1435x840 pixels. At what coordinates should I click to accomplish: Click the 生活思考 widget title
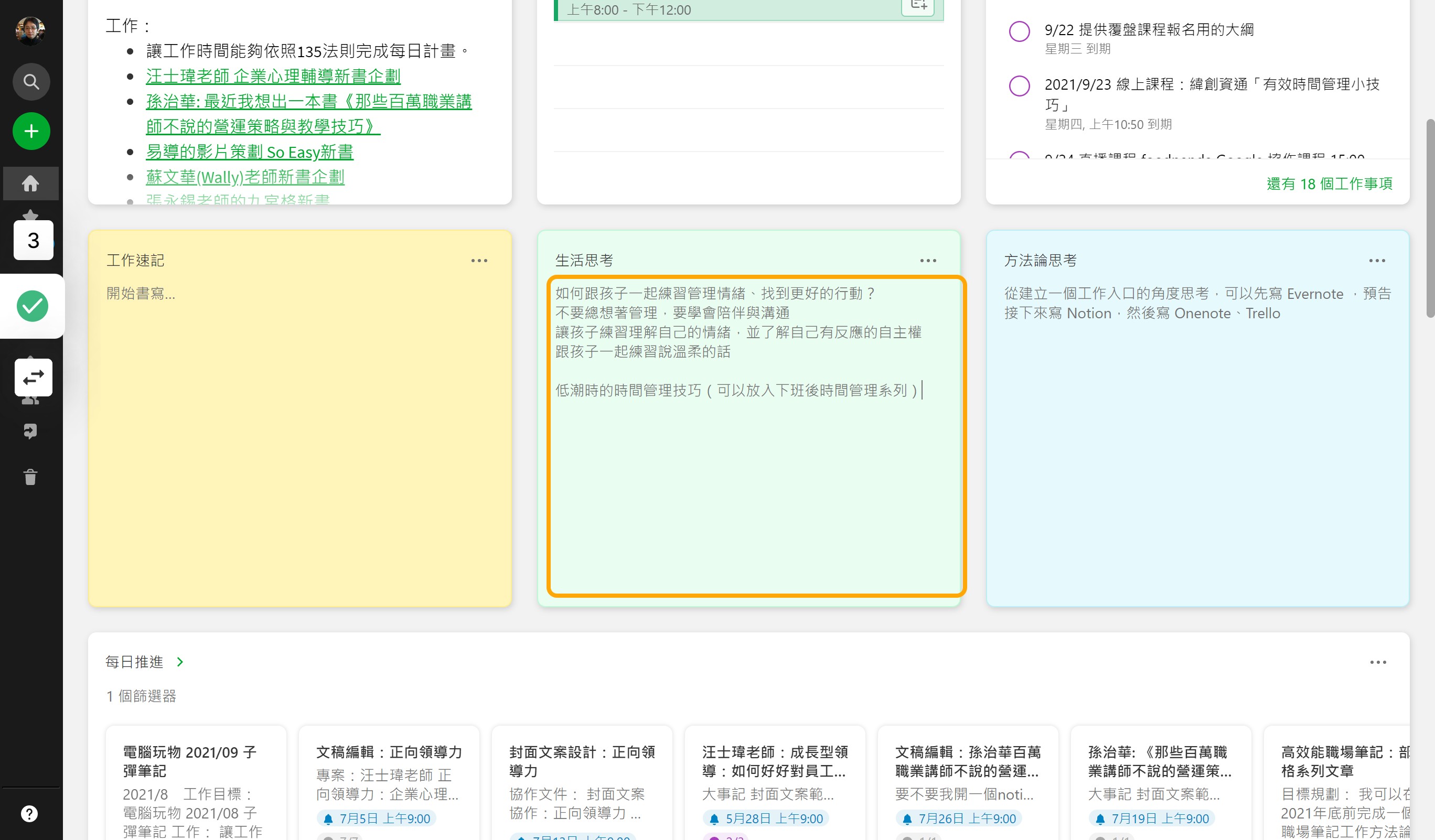(584, 261)
